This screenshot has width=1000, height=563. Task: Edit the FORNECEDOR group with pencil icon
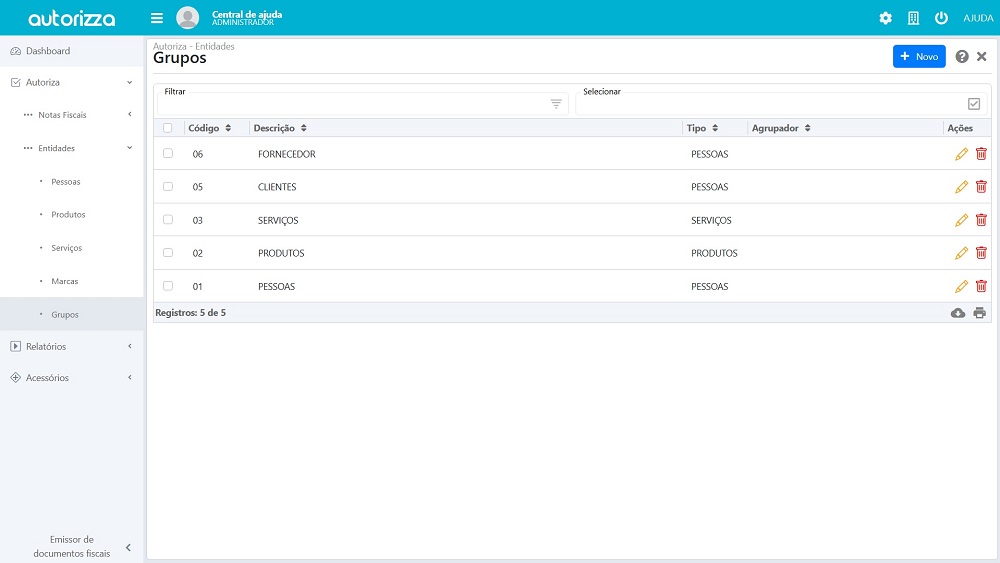961,154
